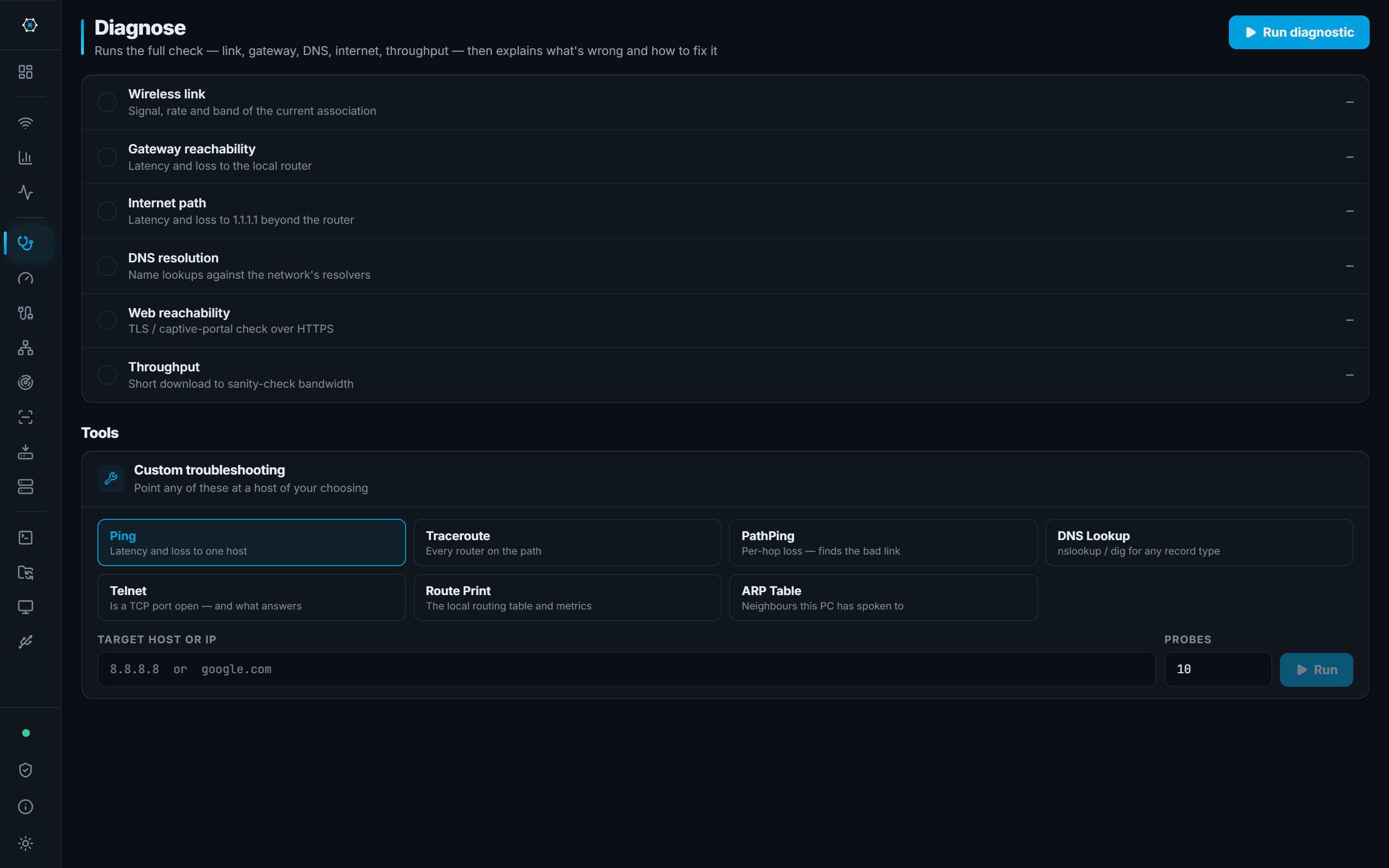The width and height of the screenshot is (1389, 868).
Task: Click the TARGET HOST OR IP label
Action: coord(157,639)
